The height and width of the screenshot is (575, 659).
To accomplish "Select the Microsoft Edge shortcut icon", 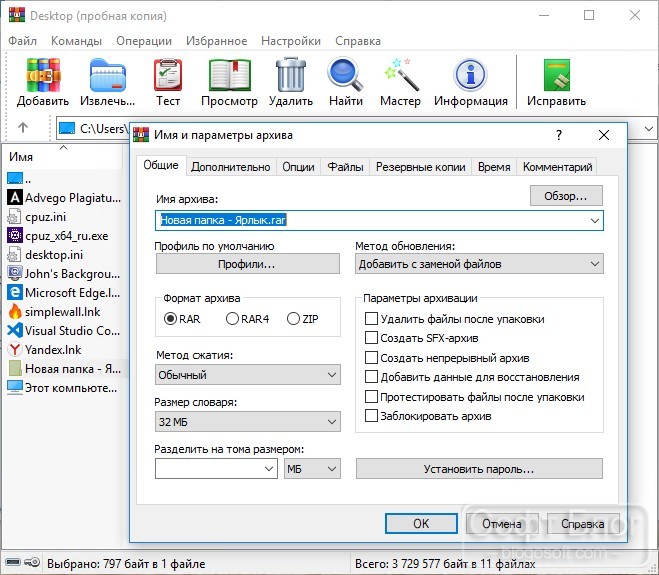I will (x=15, y=292).
